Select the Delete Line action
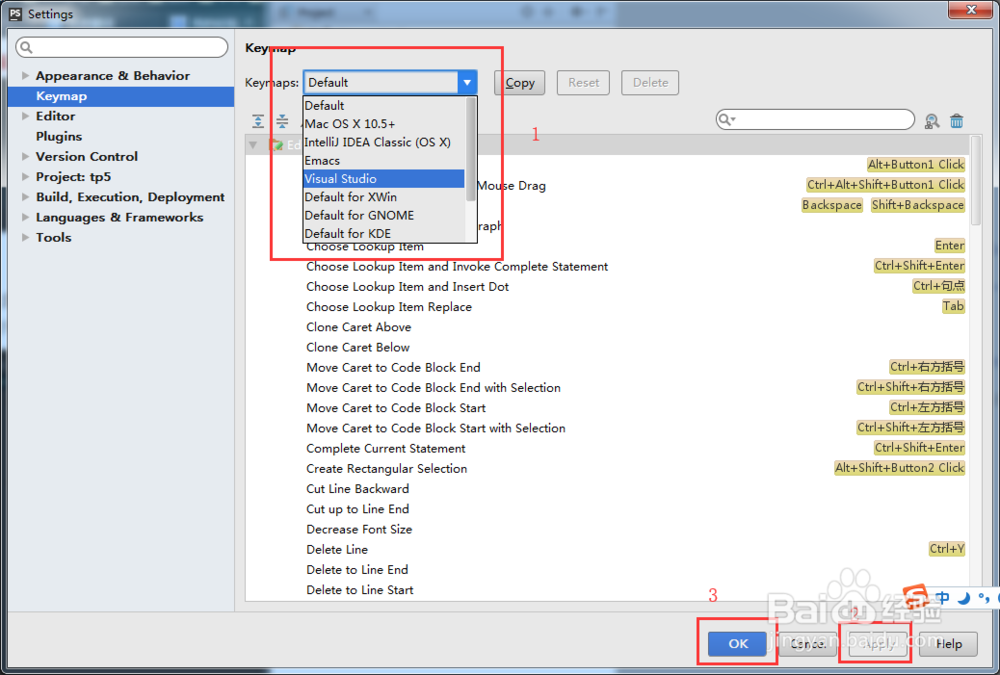 (337, 549)
